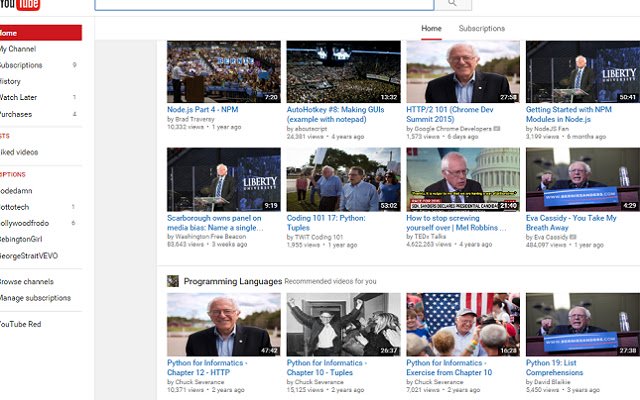The width and height of the screenshot is (640, 400).
Task: Open YouTube Red
Action: click(x=21, y=324)
